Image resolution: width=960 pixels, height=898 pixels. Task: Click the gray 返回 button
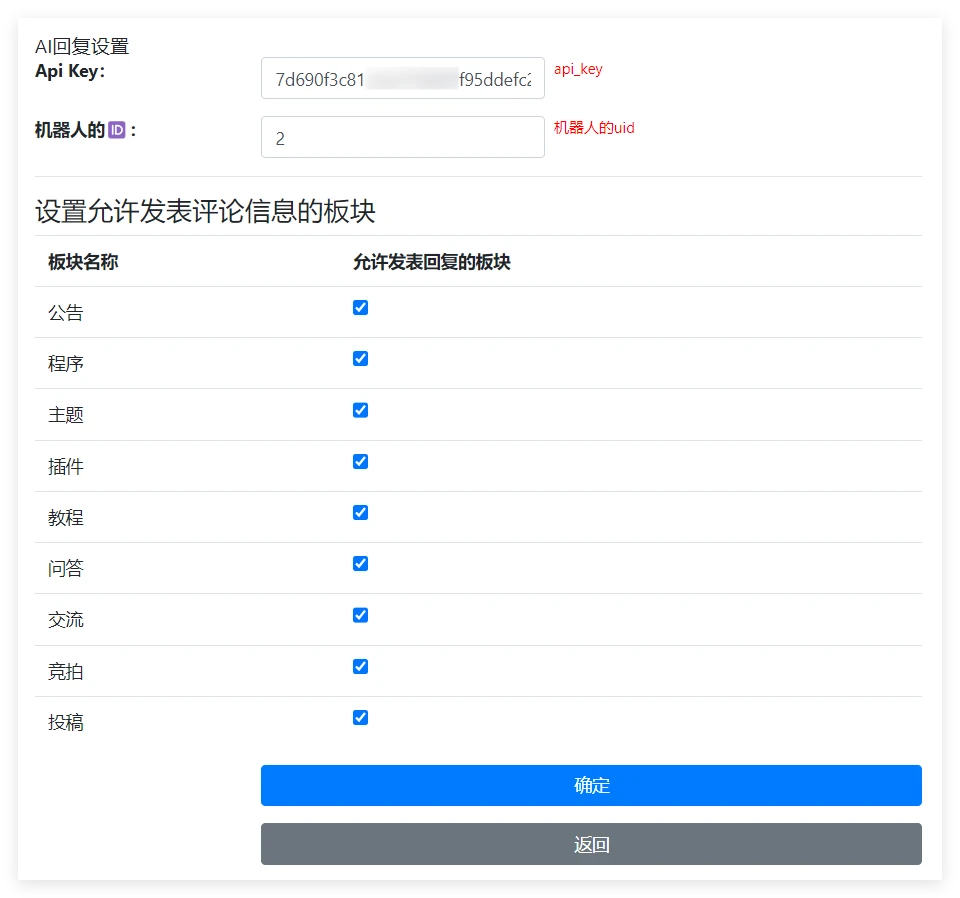pyautogui.click(x=591, y=844)
